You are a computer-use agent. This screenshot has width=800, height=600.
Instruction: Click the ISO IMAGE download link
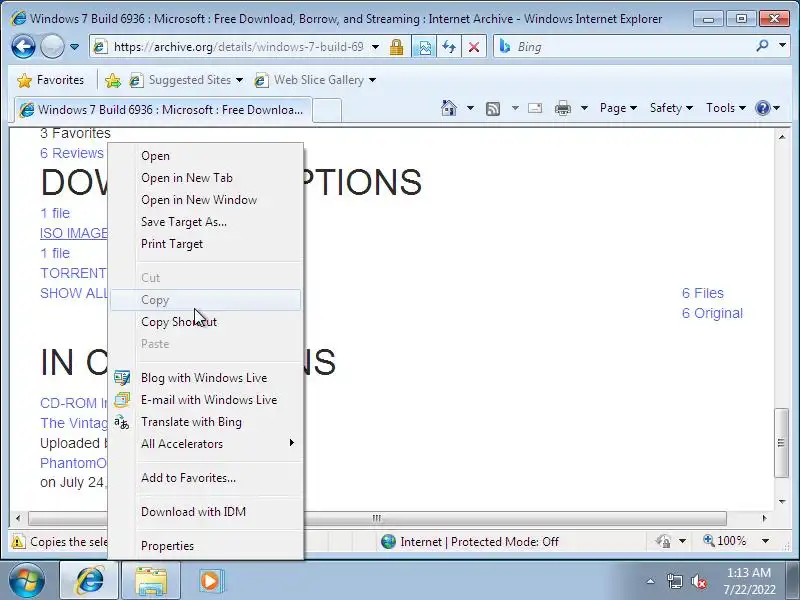[73, 233]
